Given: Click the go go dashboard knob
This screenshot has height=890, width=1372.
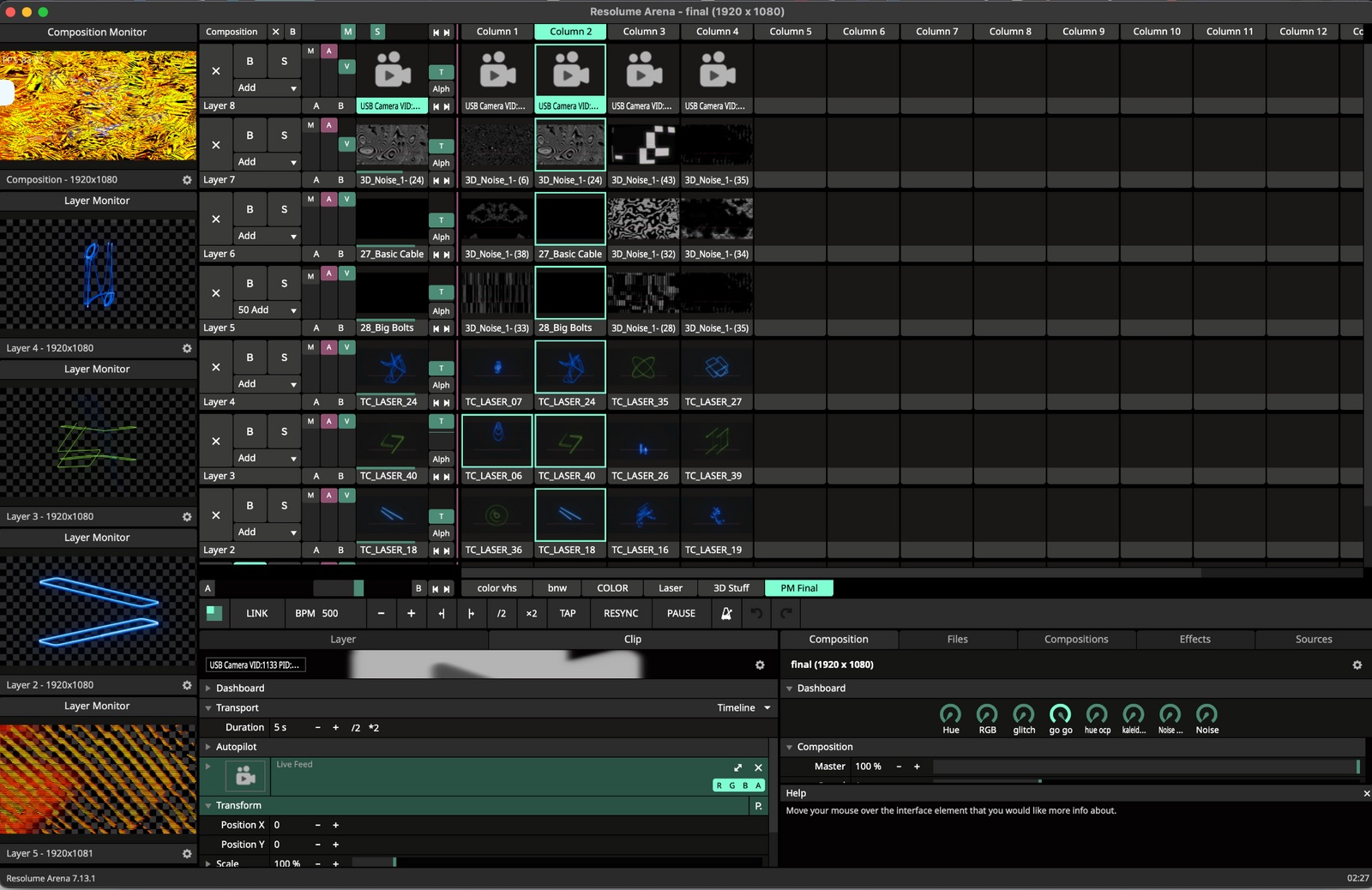Looking at the screenshot, I should click(1061, 713).
